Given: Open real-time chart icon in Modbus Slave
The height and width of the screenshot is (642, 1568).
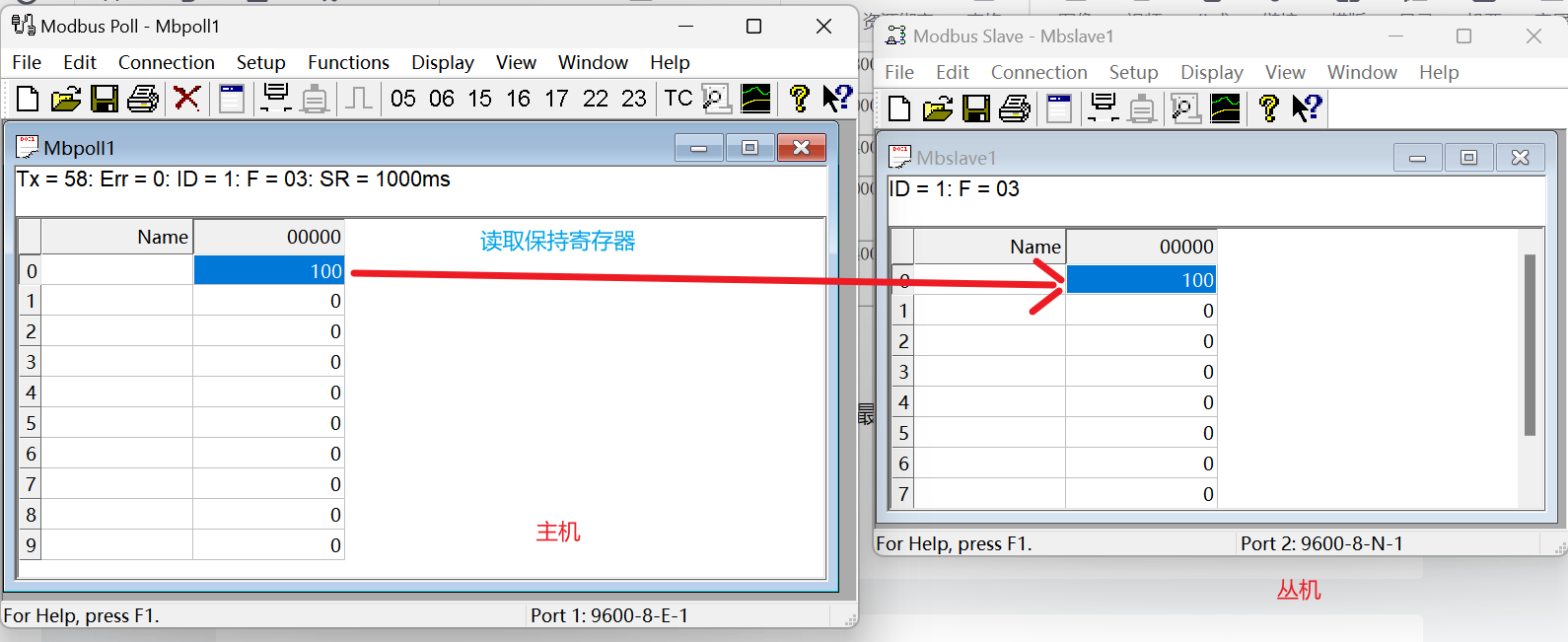Looking at the screenshot, I should point(1225,108).
